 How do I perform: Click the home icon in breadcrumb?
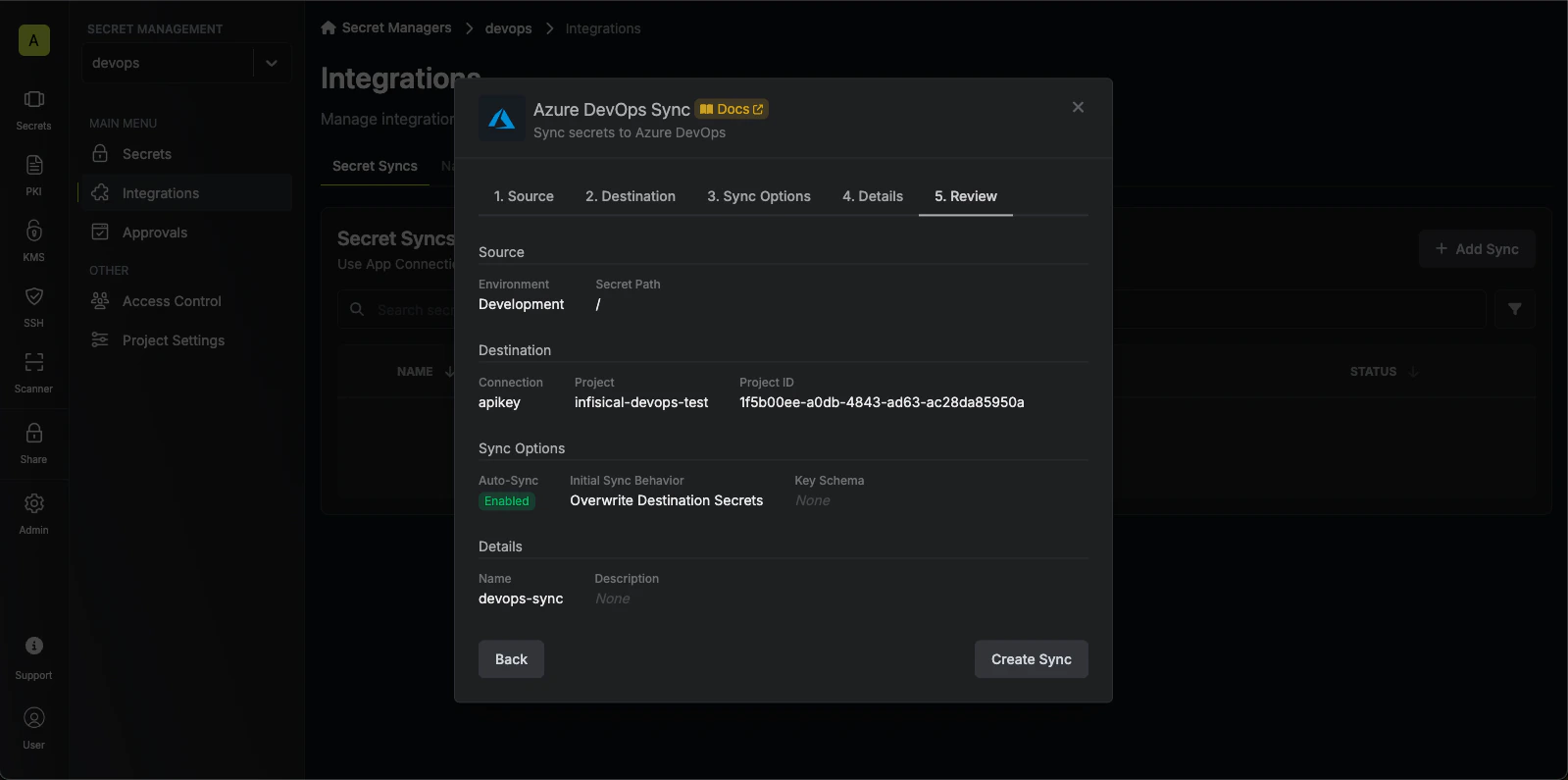pyautogui.click(x=329, y=27)
